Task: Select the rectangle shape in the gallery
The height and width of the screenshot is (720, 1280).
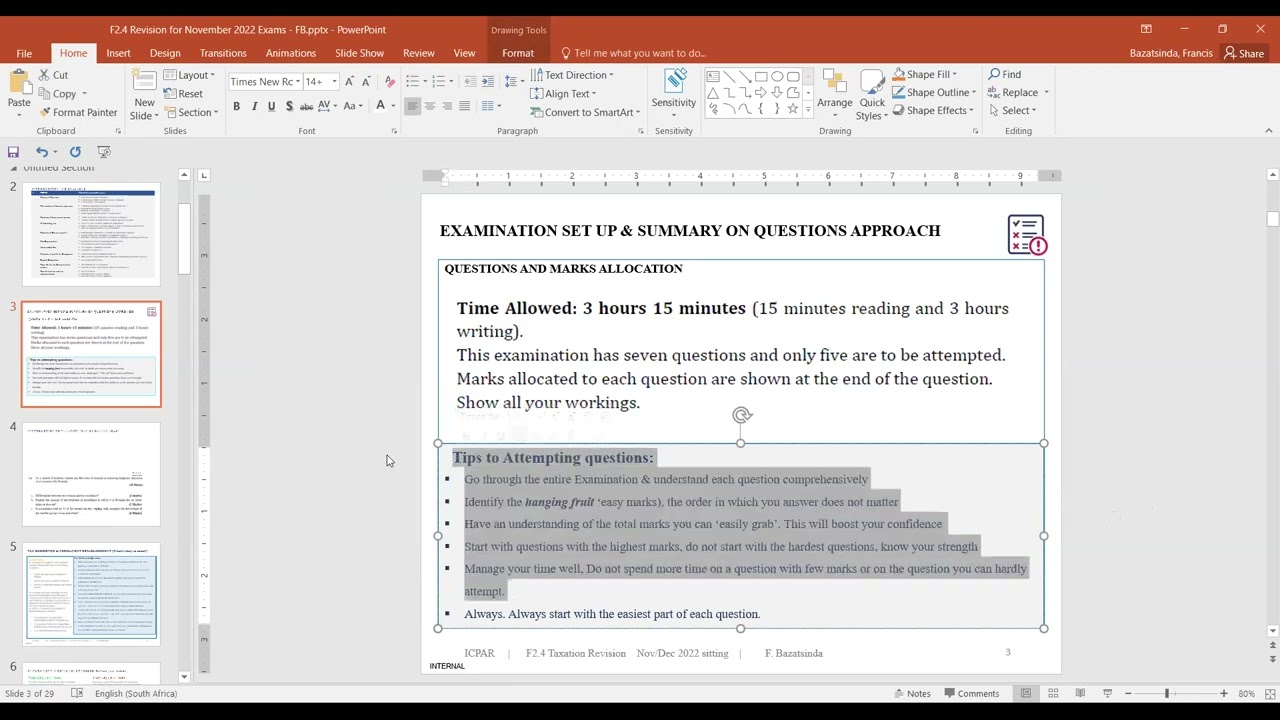Action: (761, 76)
